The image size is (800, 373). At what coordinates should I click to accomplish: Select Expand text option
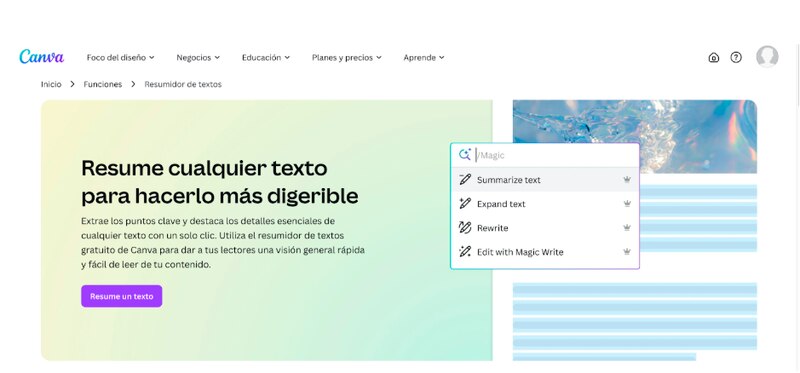point(544,204)
